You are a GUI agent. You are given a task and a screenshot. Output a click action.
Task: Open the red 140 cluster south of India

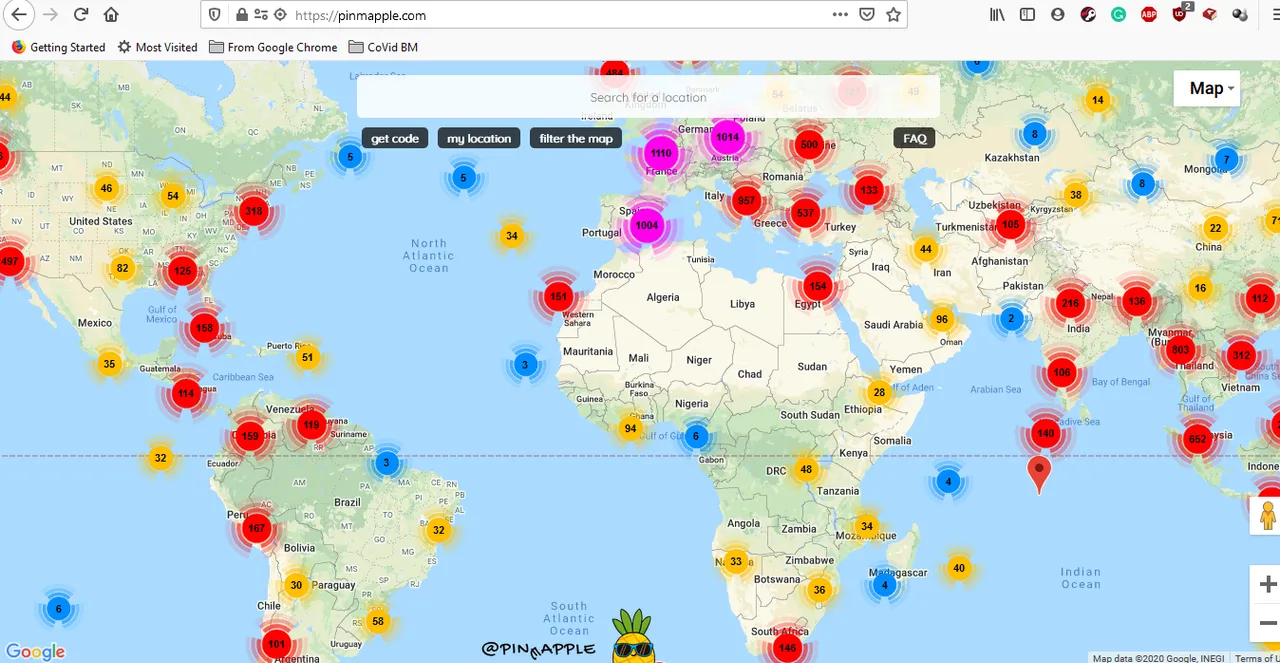[1046, 433]
